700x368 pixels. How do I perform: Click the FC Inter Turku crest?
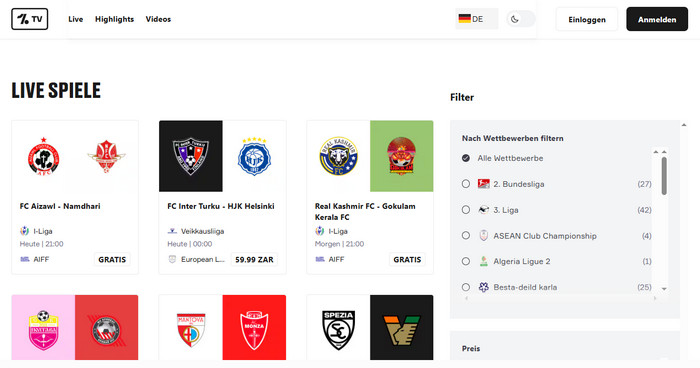click(x=191, y=156)
